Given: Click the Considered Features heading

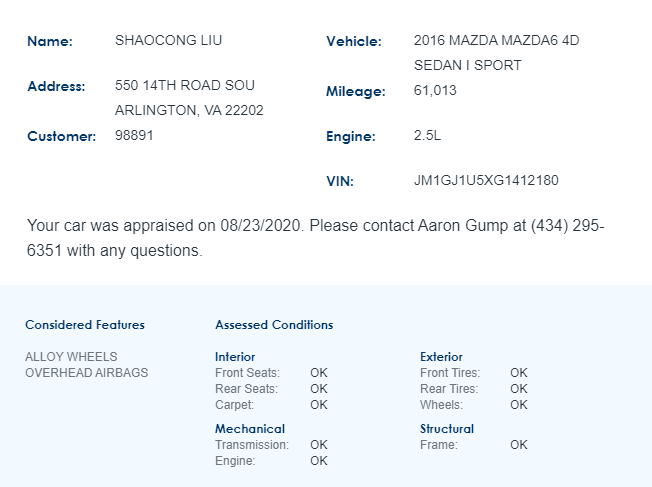Looking at the screenshot, I should click(85, 325).
